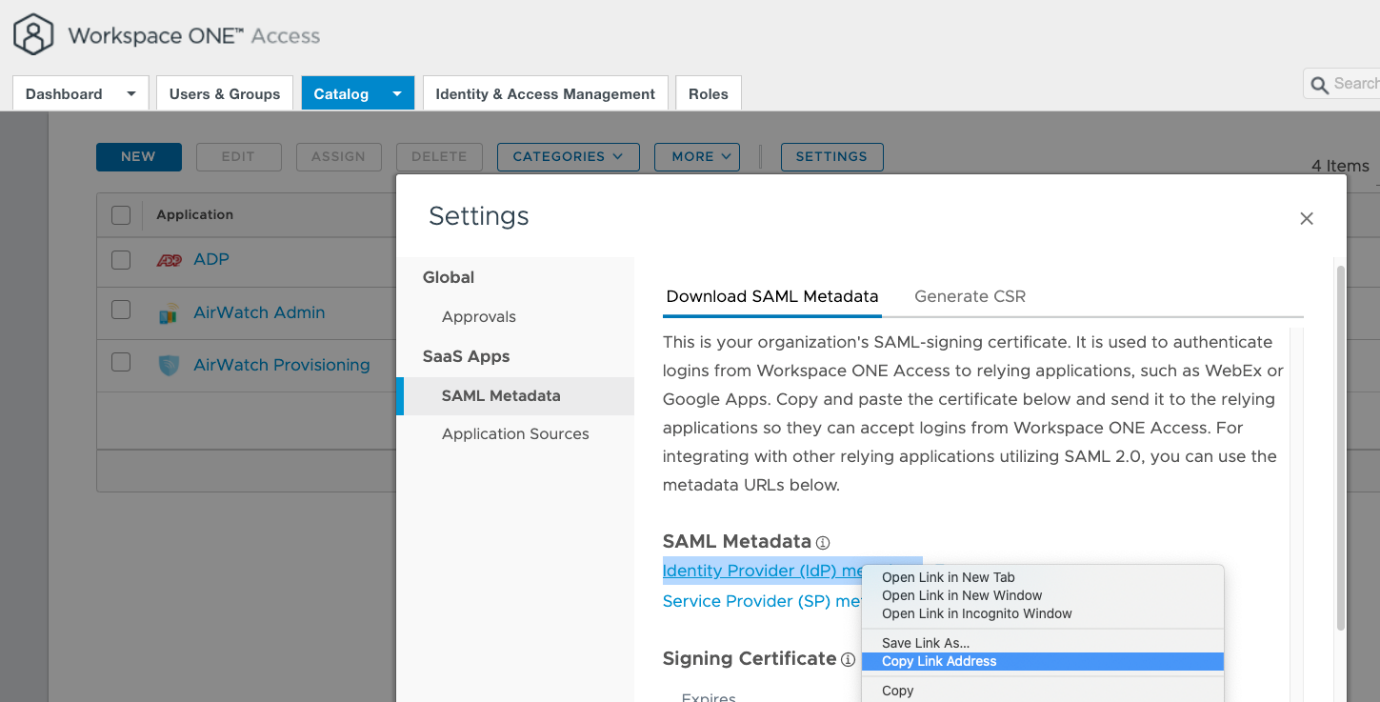Screen dimensions: 1380x702
Task: Close the Settings dialog with X
Action: pyautogui.click(x=1306, y=218)
